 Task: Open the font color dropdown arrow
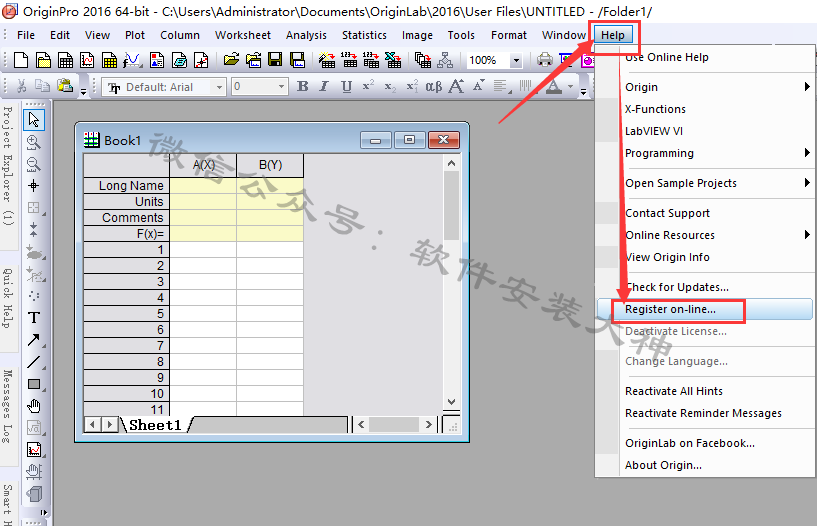click(x=571, y=86)
